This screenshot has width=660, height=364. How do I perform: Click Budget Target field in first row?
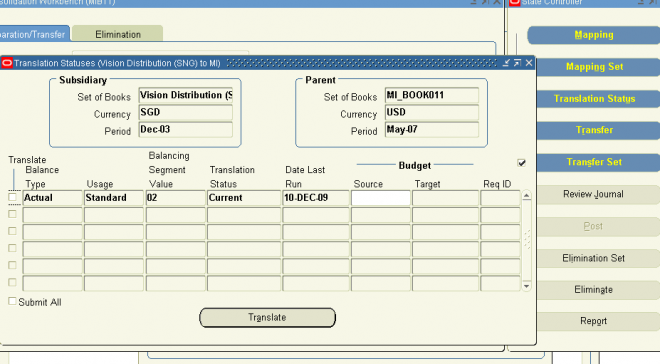445,198
